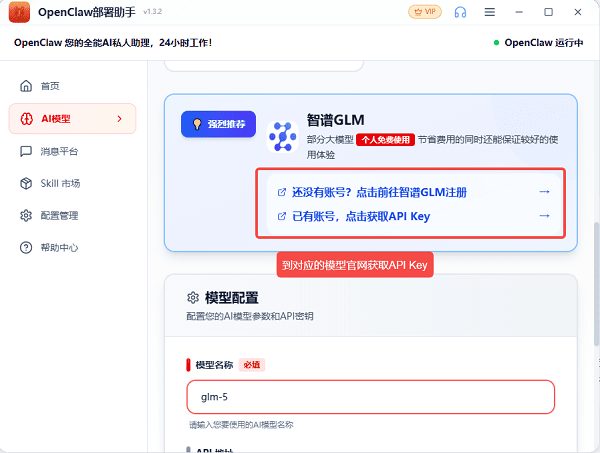Click the chat bubble icon beside 消息平台
The height and width of the screenshot is (453, 600).
pyautogui.click(x=26, y=152)
